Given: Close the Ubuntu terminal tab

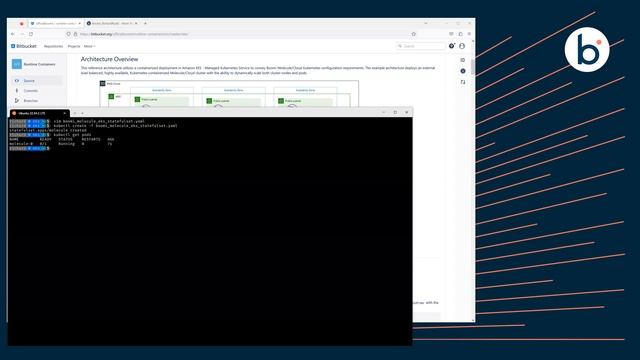Looking at the screenshot, I should [64, 113].
